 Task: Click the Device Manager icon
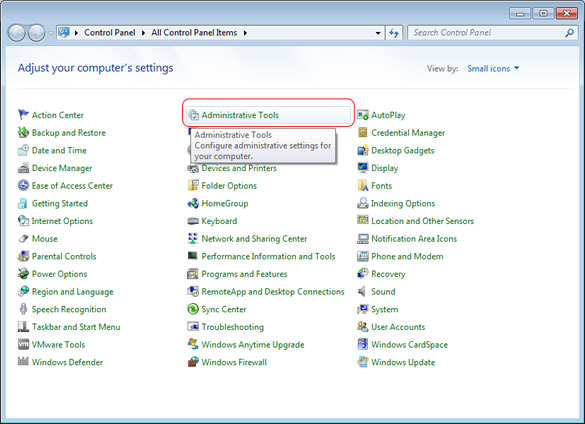click(23, 168)
